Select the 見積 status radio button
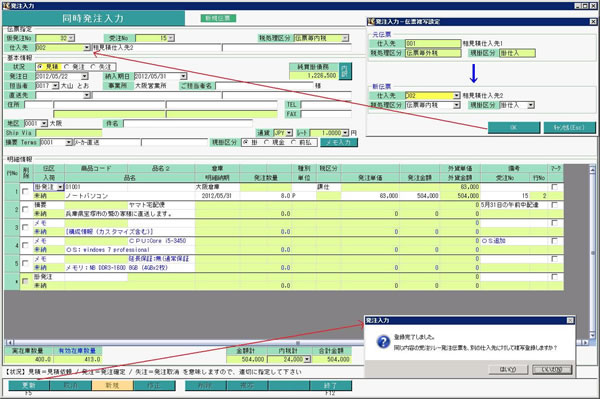 [40, 67]
